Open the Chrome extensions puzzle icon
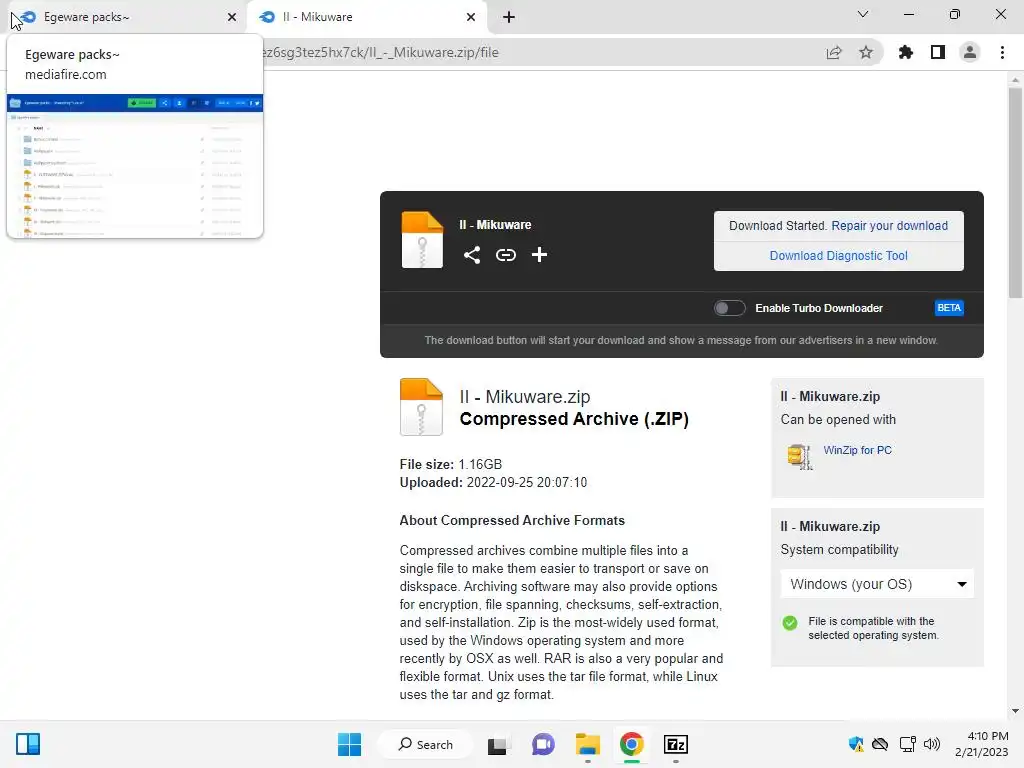Image resolution: width=1024 pixels, height=768 pixels. coord(905,52)
